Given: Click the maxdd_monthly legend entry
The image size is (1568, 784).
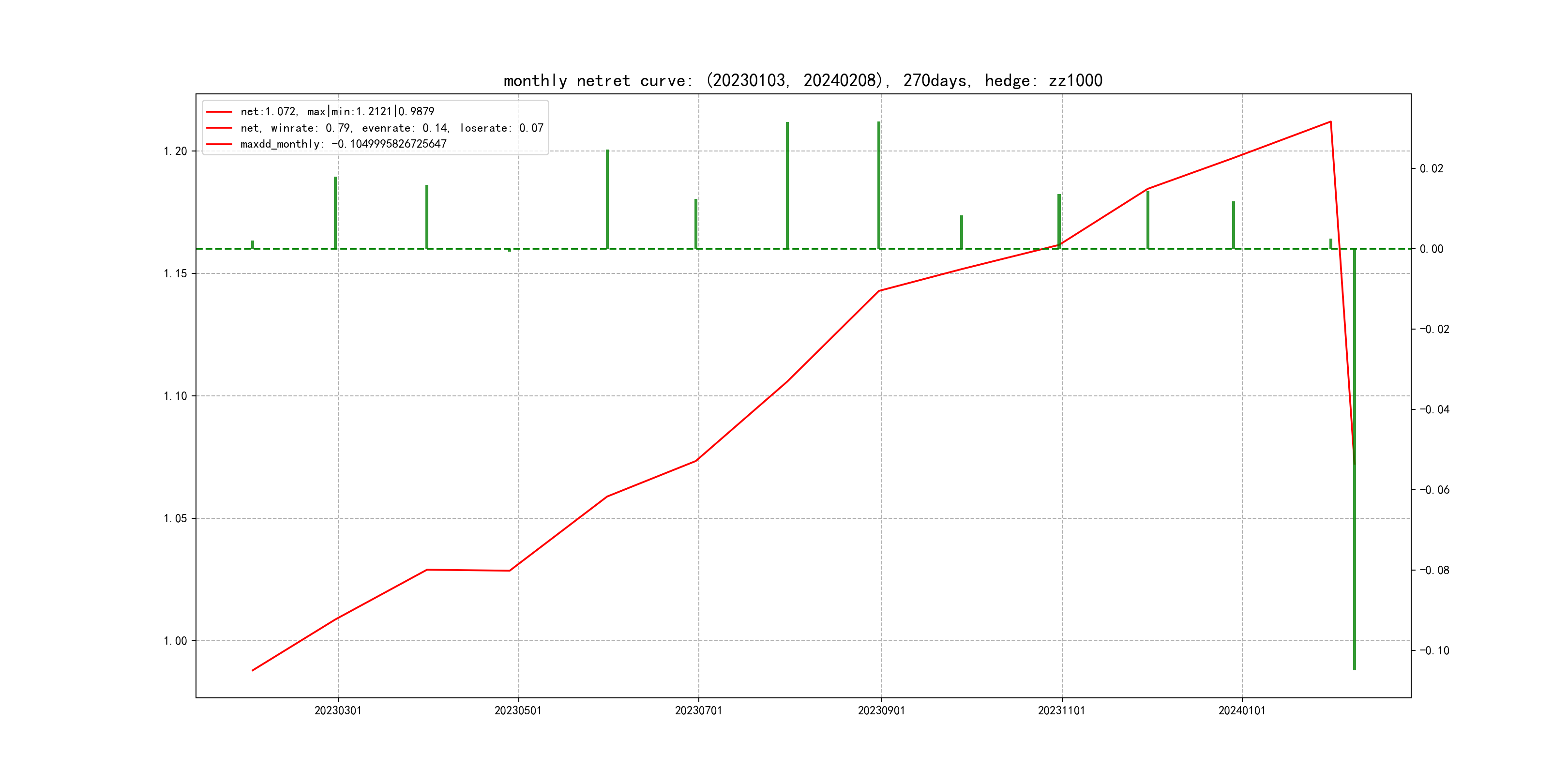Looking at the screenshot, I should click(x=343, y=144).
